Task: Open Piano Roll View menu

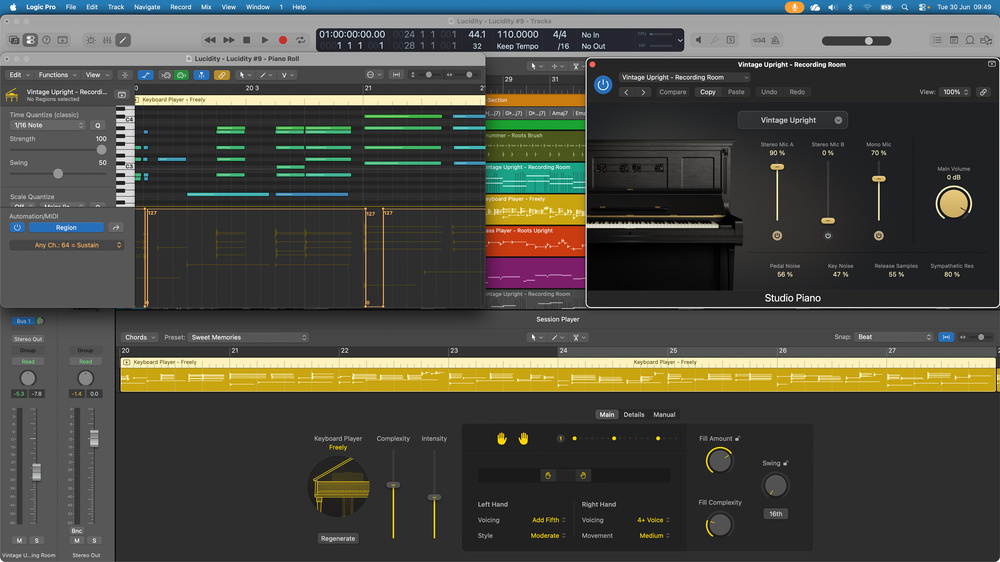Action: coord(96,75)
